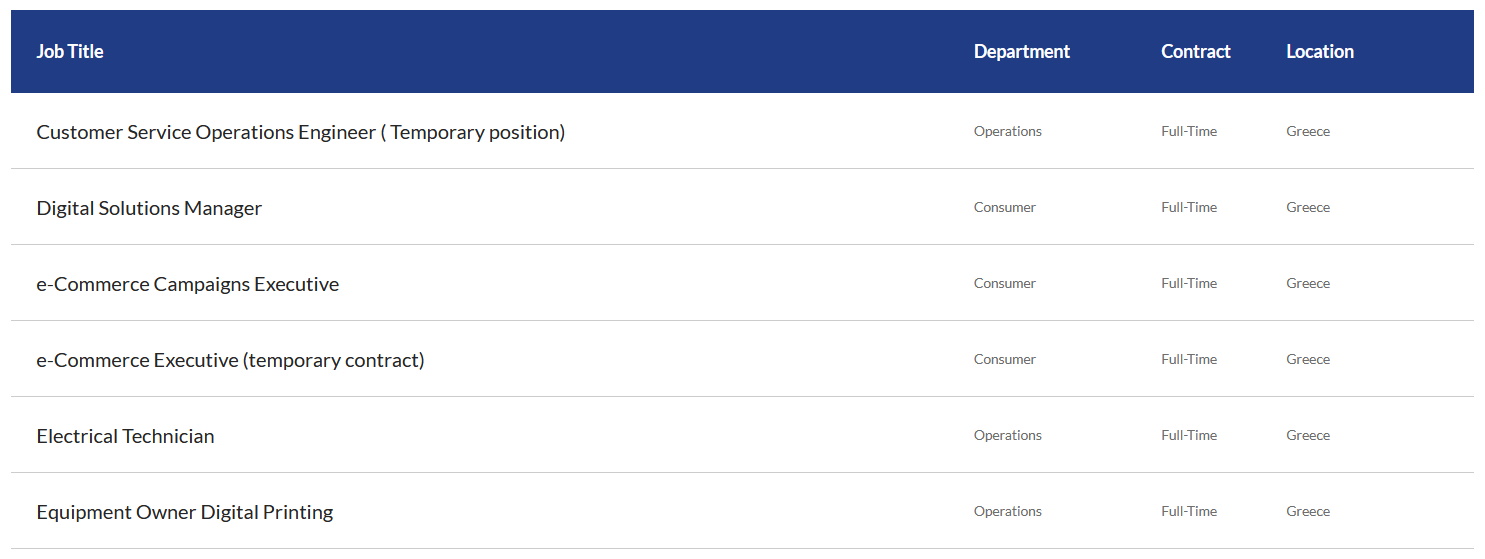Click Greece in e-Commerce Campaigns Executive row
Screen dimensions: 1485x559
coord(1308,283)
